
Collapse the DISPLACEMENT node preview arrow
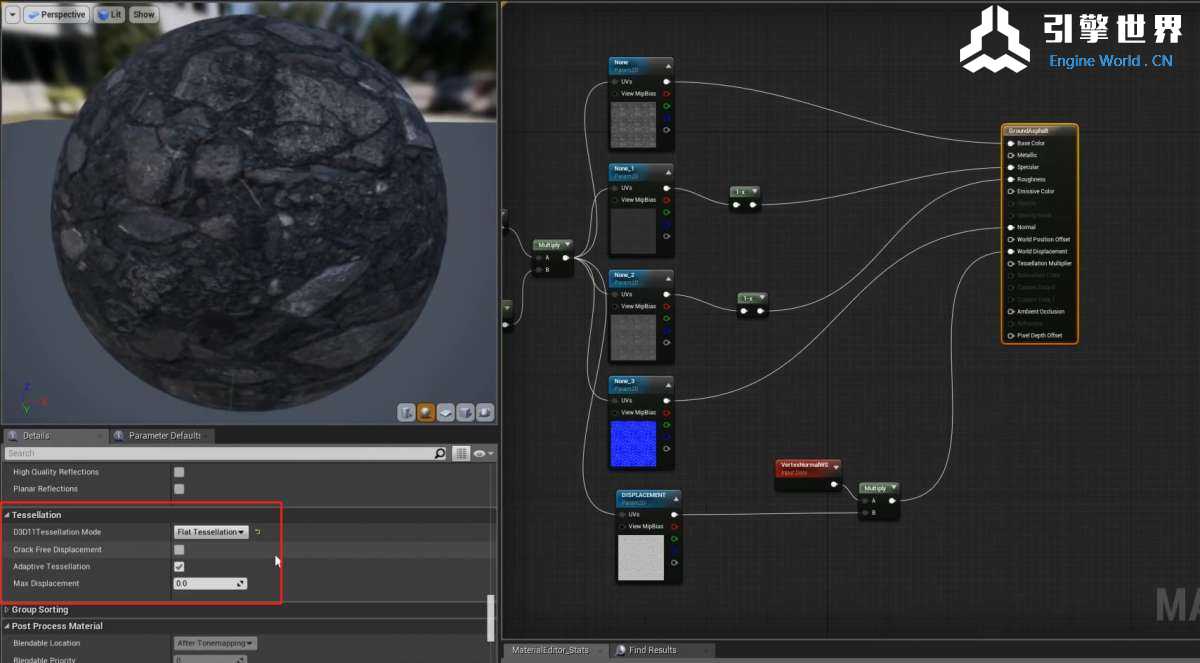[x=674, y=498]
